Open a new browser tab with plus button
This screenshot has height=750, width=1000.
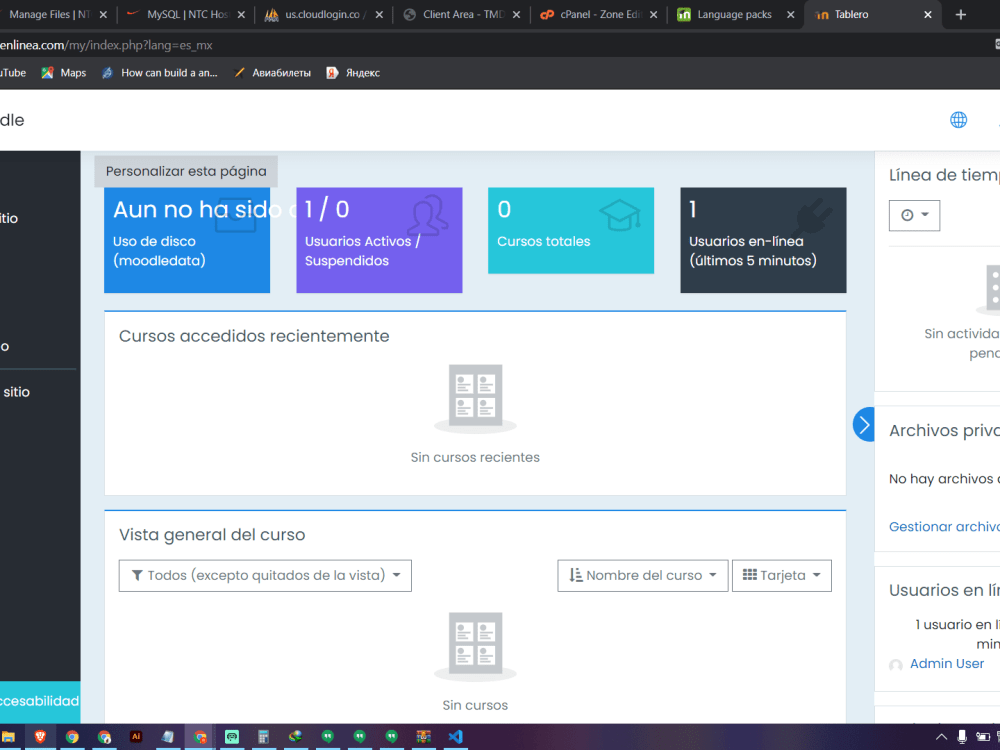click(x=960, y=15)
